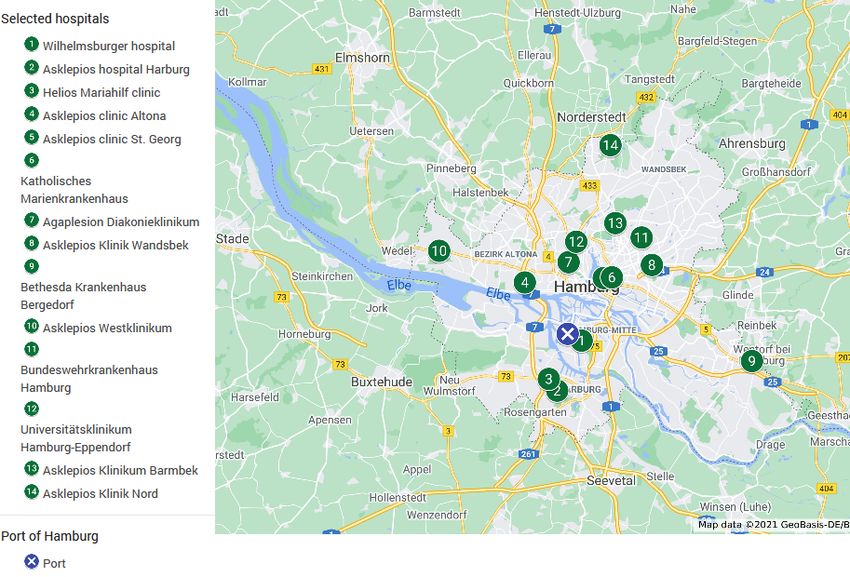Click the 'Katholisches Marienkrankenhaus' legend text
The image size is (850, 577).
point(74,190)
